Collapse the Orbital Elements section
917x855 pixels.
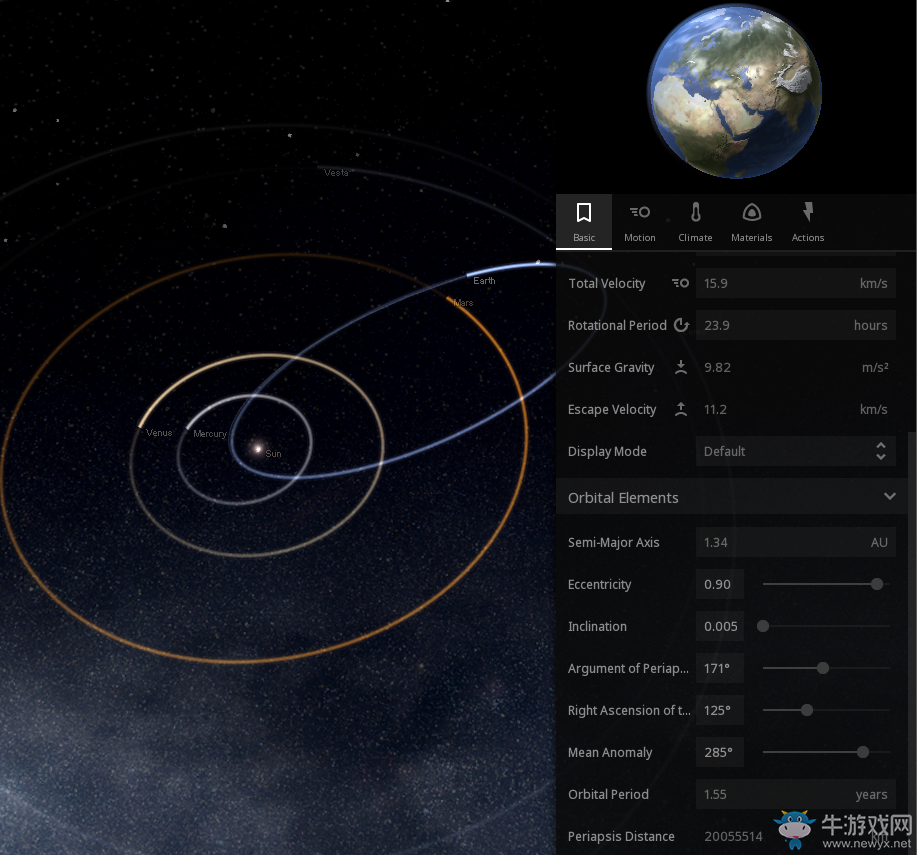pyautogui.click(x=889, y=497)
